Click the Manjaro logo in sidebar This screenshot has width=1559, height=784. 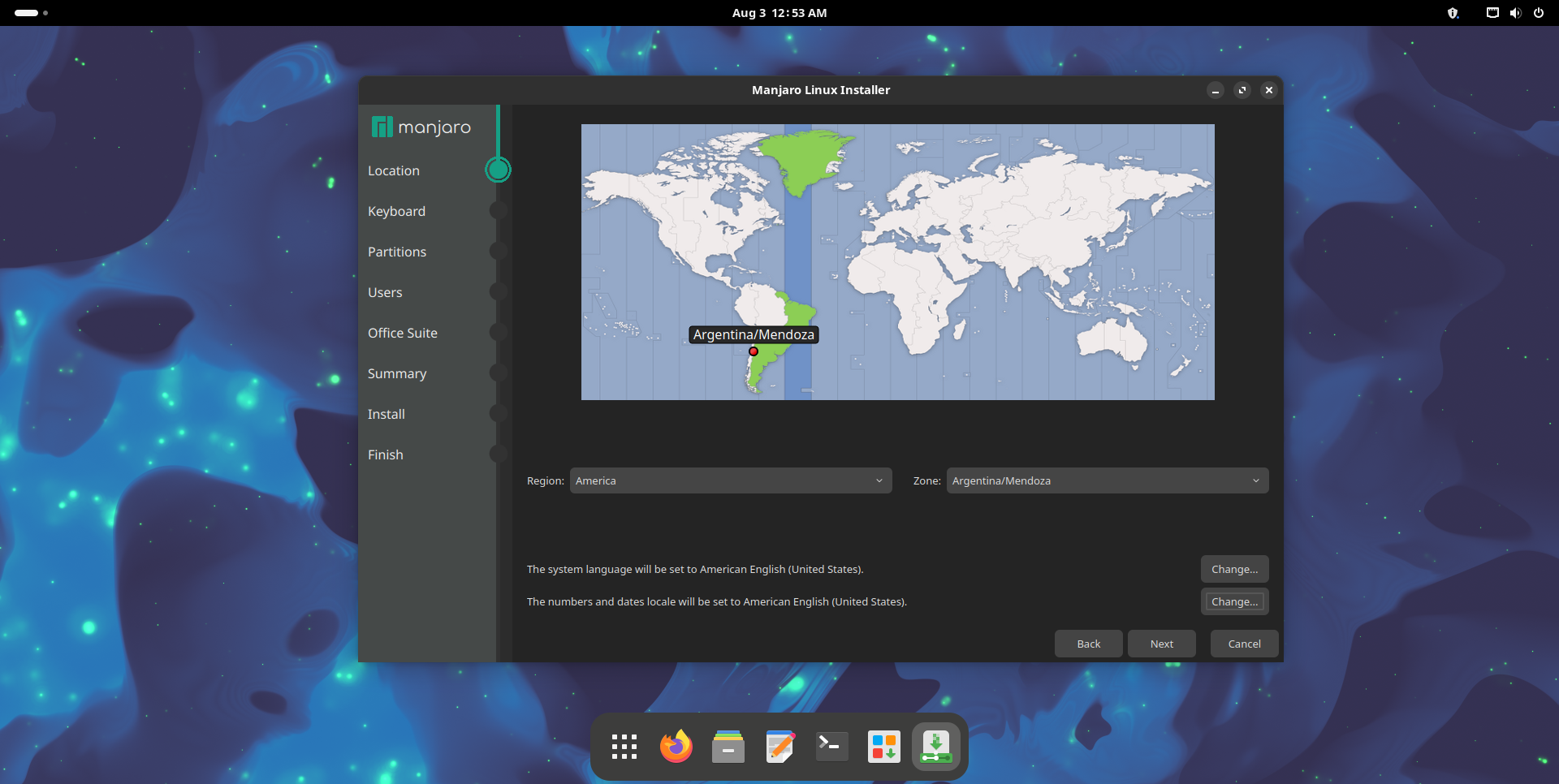tap(421, 127)
